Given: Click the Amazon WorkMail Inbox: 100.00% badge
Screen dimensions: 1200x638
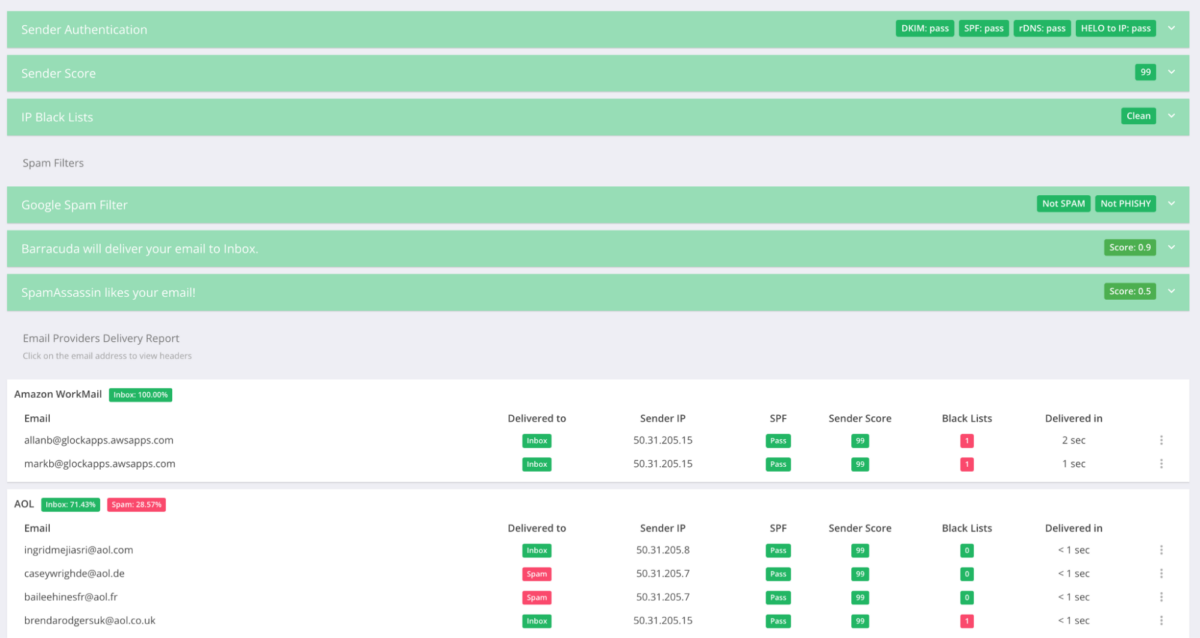Looking at the screenshot, I should (140, 395).
